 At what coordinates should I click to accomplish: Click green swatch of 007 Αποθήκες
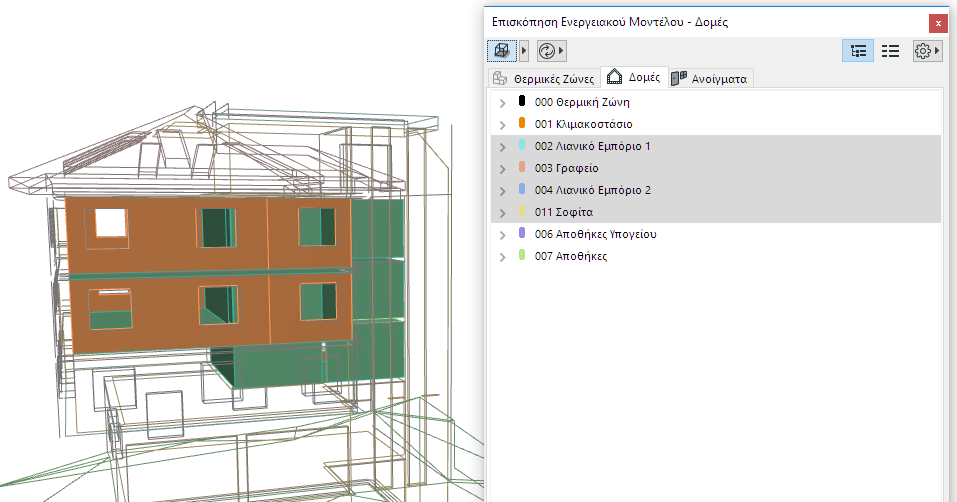click(522, 254)
